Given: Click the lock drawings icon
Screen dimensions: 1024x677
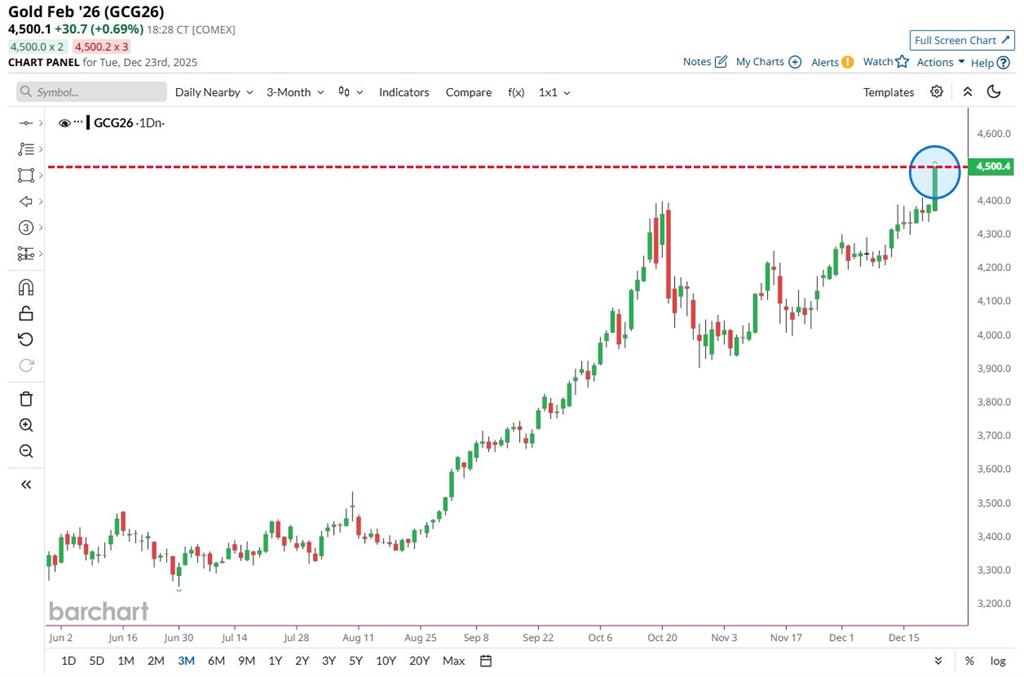Looking at the screenshot, I should [x=26, y=313].
